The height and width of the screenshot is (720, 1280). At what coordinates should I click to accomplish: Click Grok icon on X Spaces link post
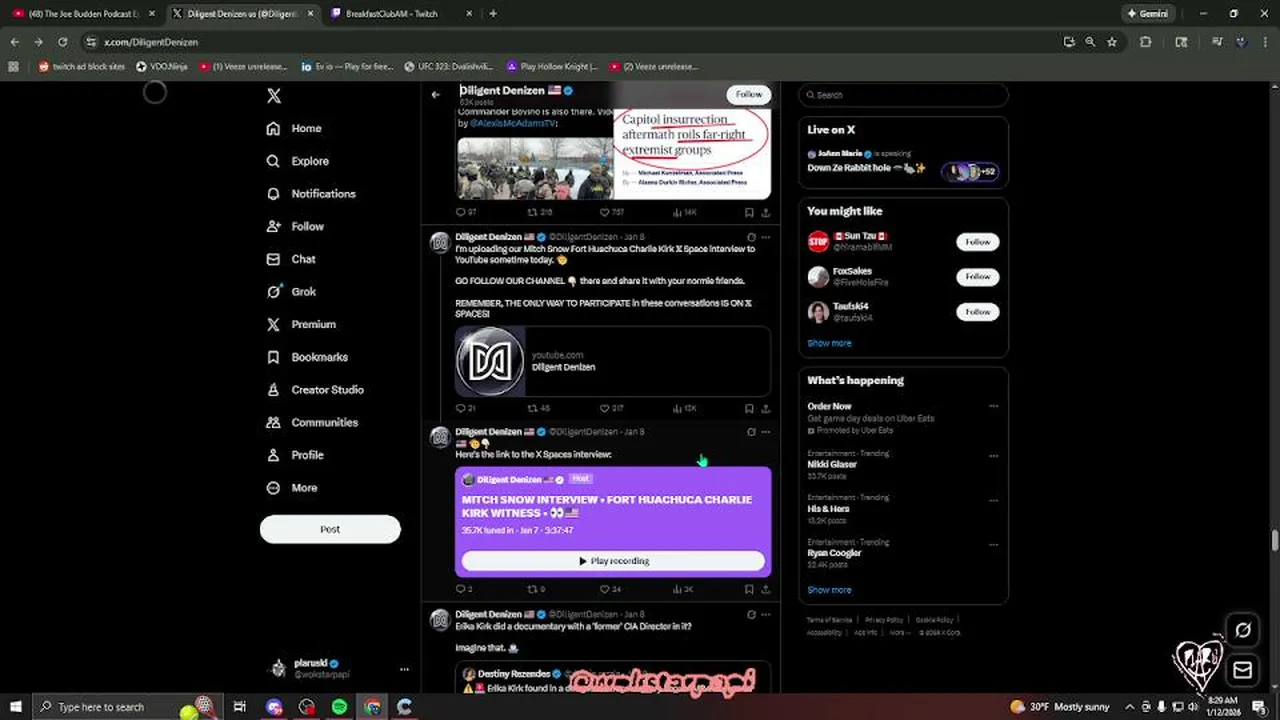tap(750, 432)
